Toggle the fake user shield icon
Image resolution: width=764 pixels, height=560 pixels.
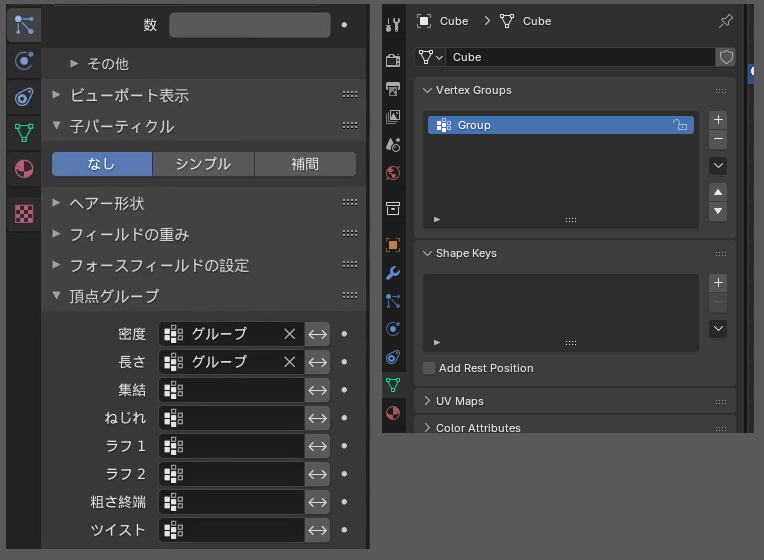coord(726,57)
